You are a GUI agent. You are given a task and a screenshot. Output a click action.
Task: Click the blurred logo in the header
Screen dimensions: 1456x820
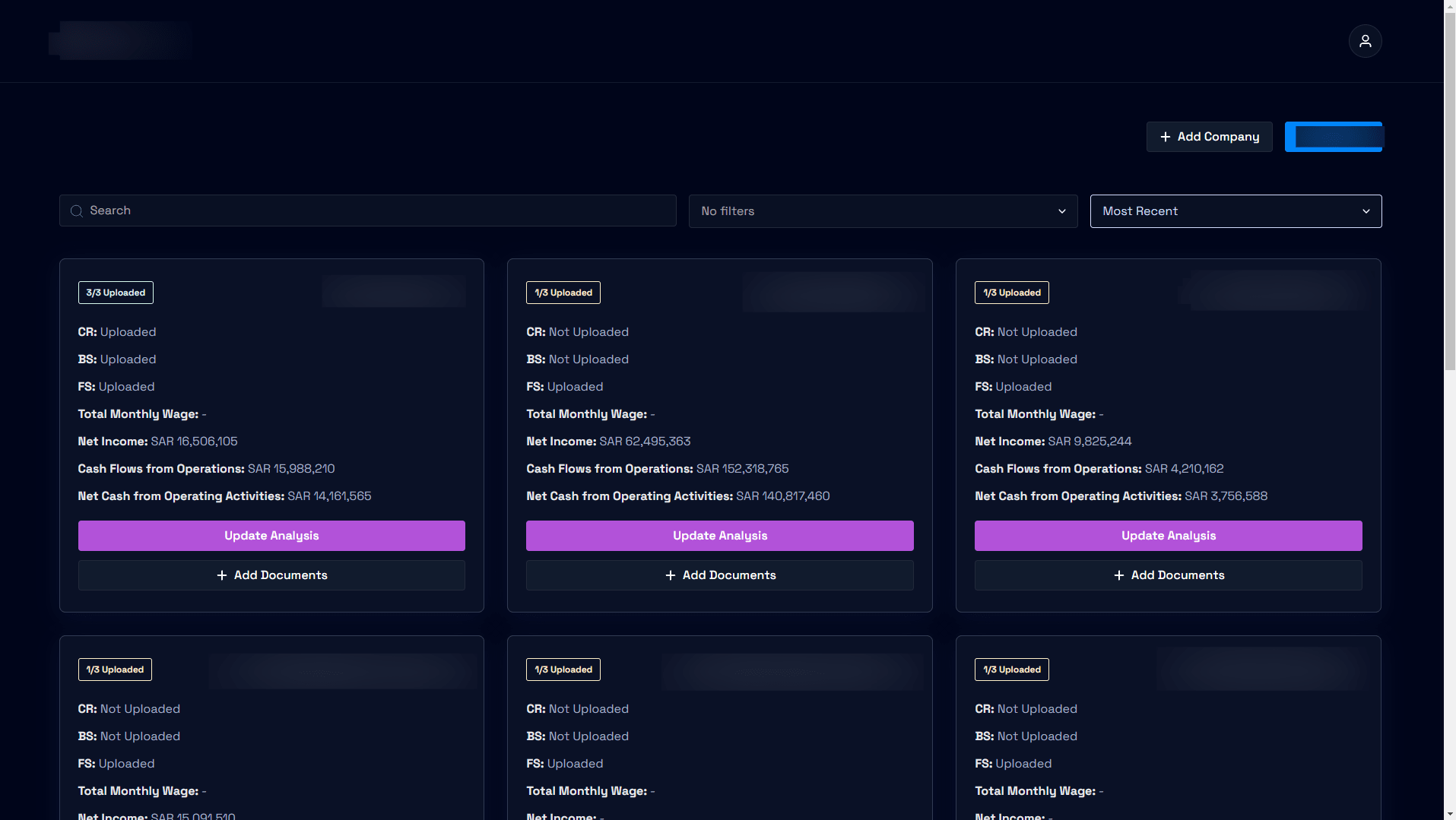point(122,40)
